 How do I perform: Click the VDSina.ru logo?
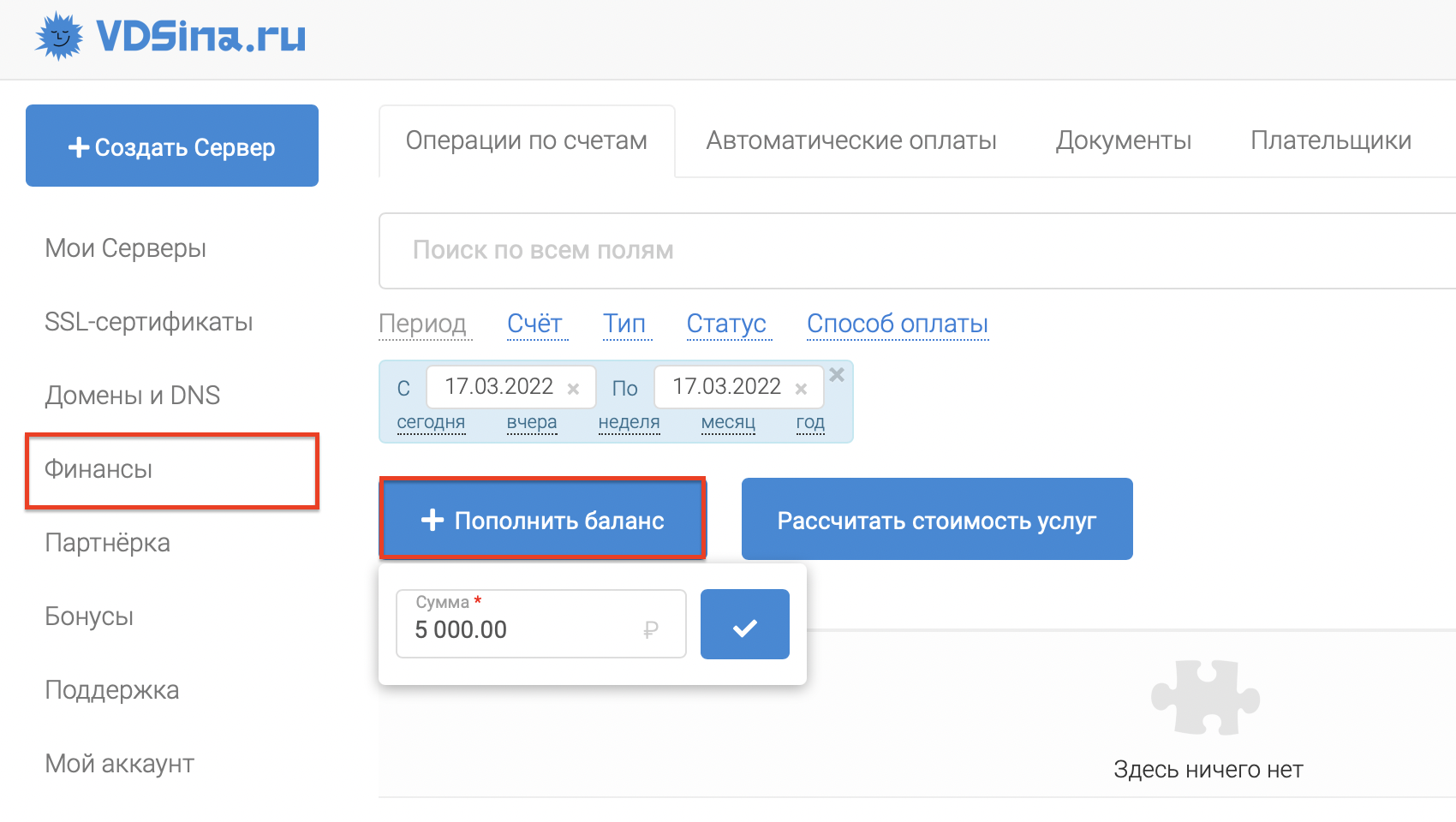pos(170,37)
